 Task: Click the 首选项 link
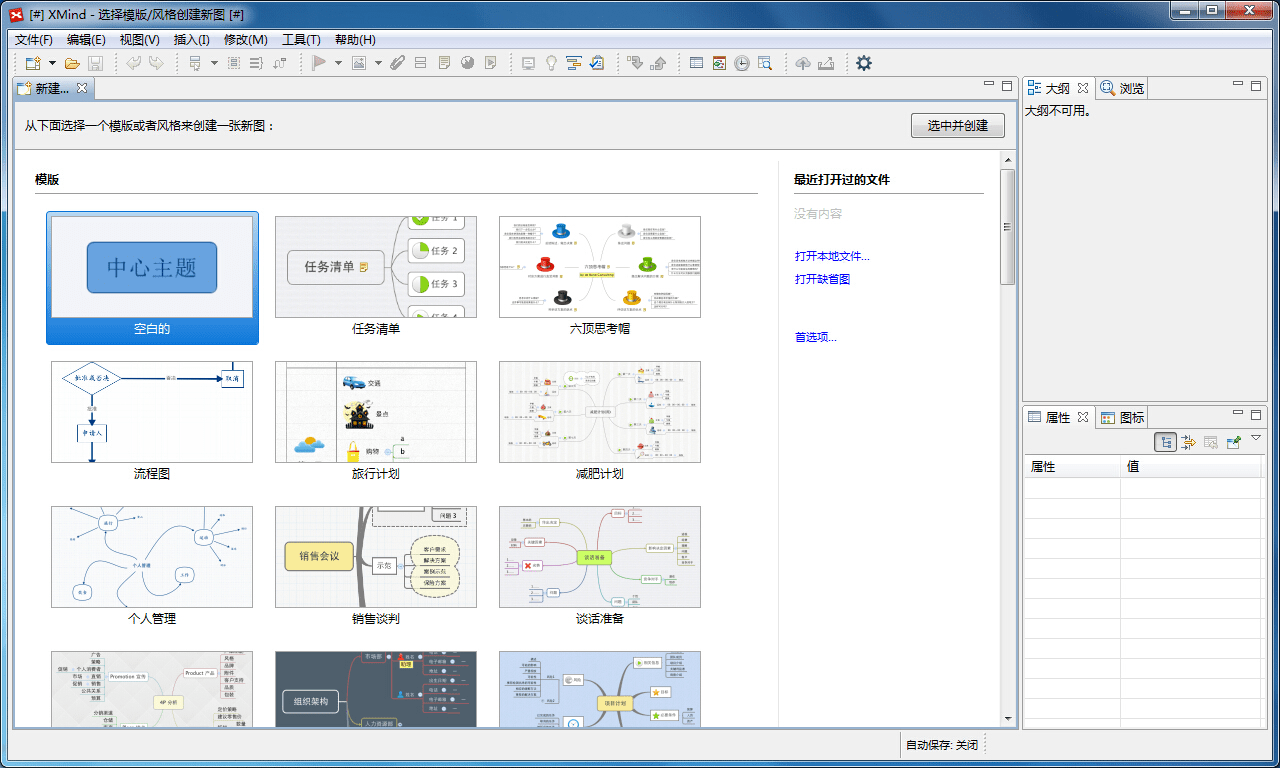(x=815, y=337)
